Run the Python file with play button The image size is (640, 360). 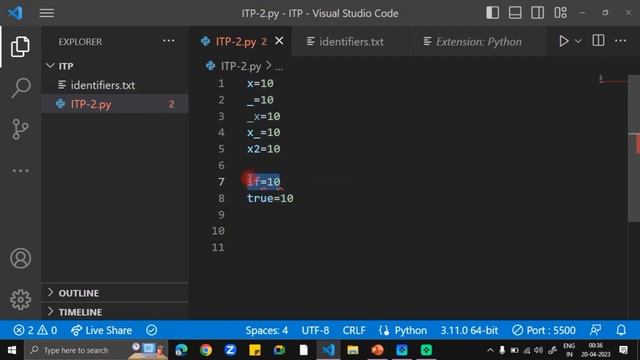point(564,41)
